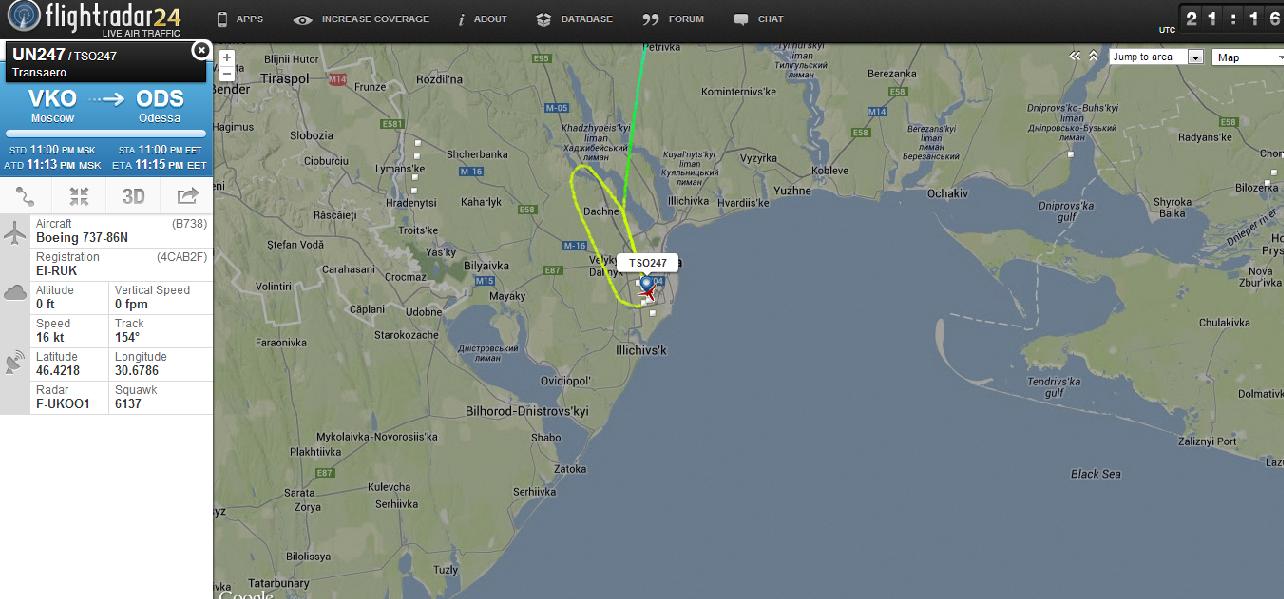Show flight route path icon
Viewport: 1284px width, 599px height.
[x=25, y=196]
